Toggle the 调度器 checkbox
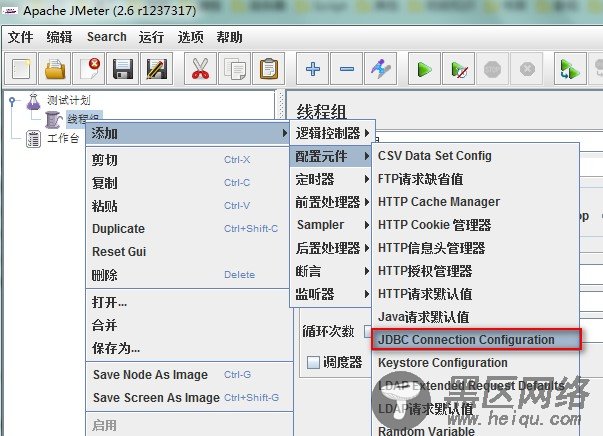This screenshot has height=436, width=603. (313, 362)
